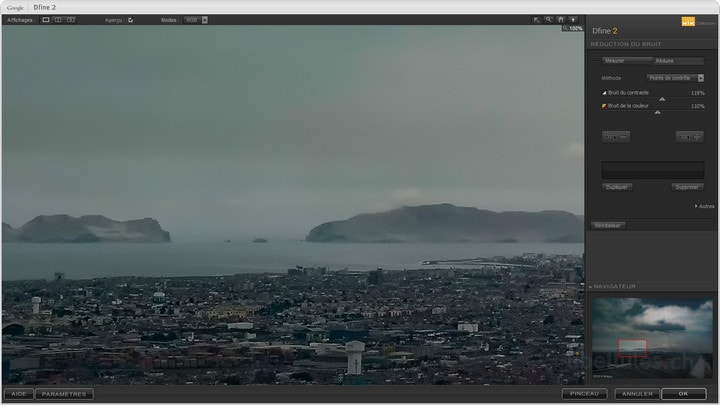The width and height of the screenshot is (720, 405).
Task: Confirm with the OK button
Action: click(x=684, y=394)
